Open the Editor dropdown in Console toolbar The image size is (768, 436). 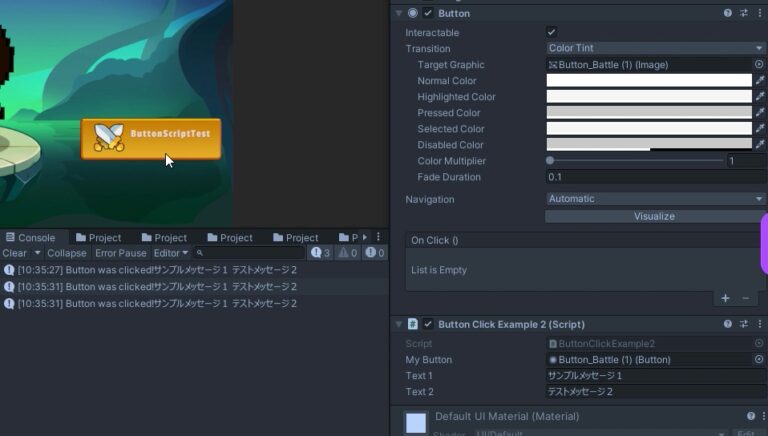tap(170, 253)
